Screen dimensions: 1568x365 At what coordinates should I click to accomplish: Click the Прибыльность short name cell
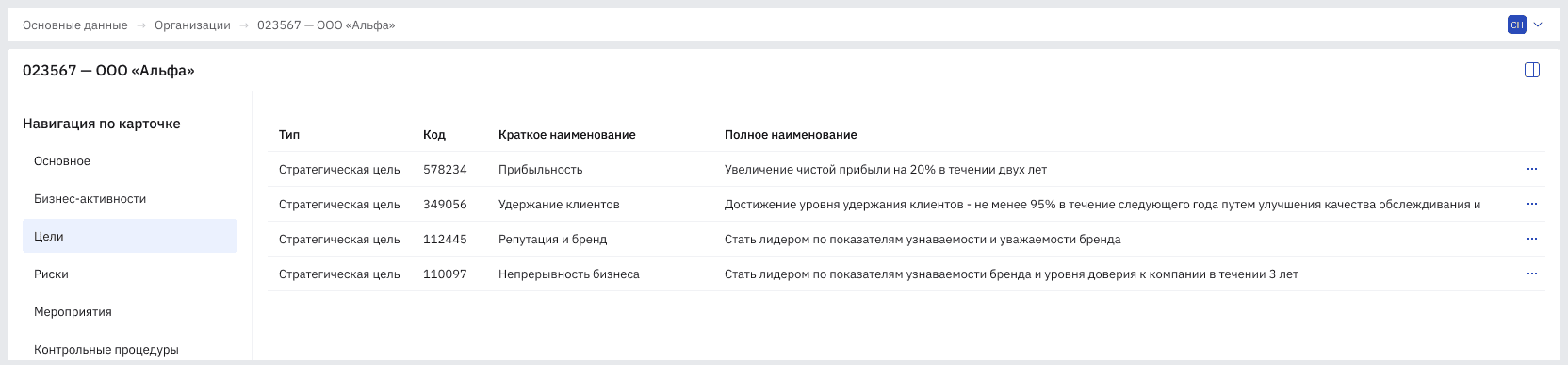541,170
